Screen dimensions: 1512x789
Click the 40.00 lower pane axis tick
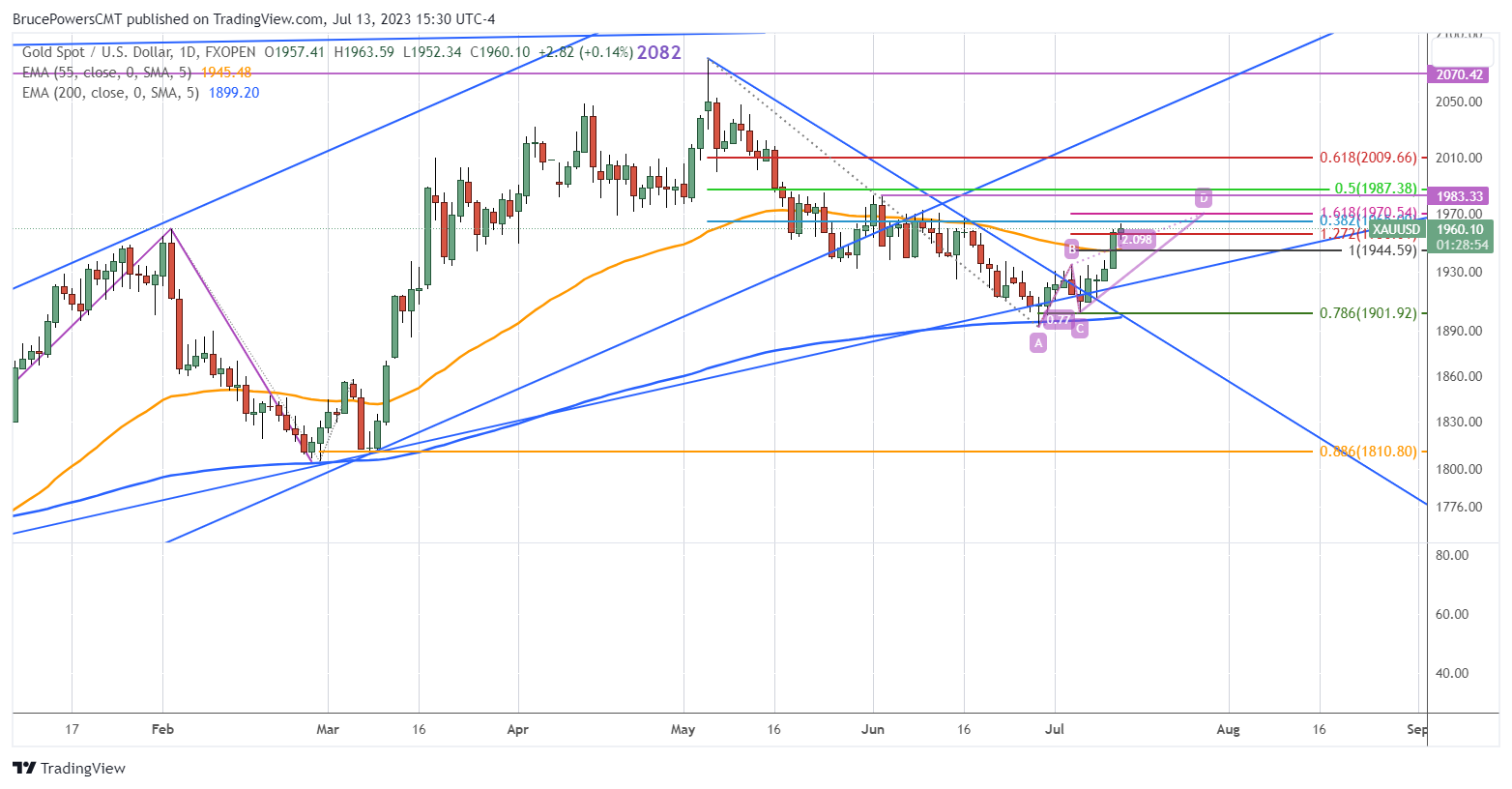coord(1453,673)
